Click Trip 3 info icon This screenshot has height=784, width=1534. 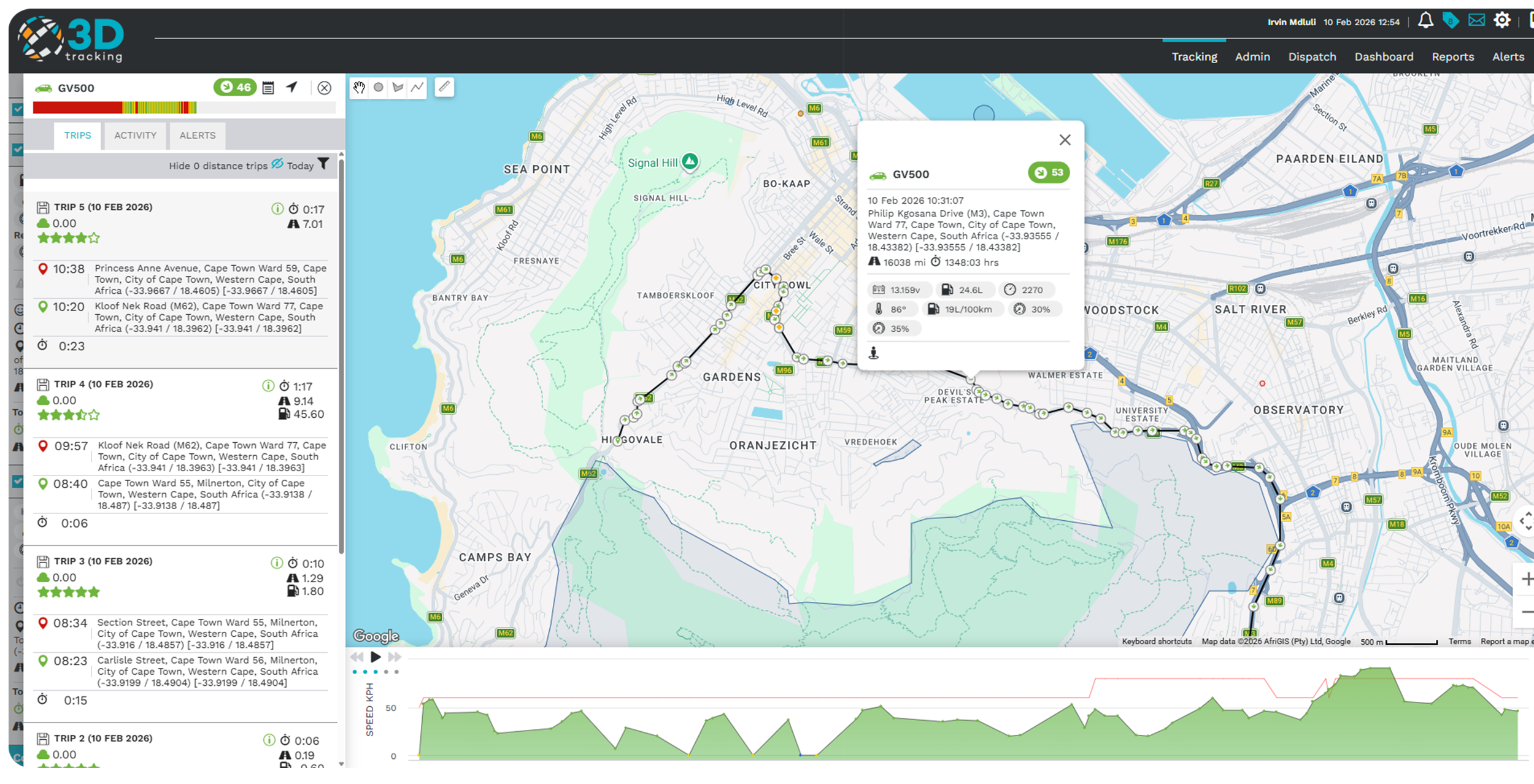(277, 563)
